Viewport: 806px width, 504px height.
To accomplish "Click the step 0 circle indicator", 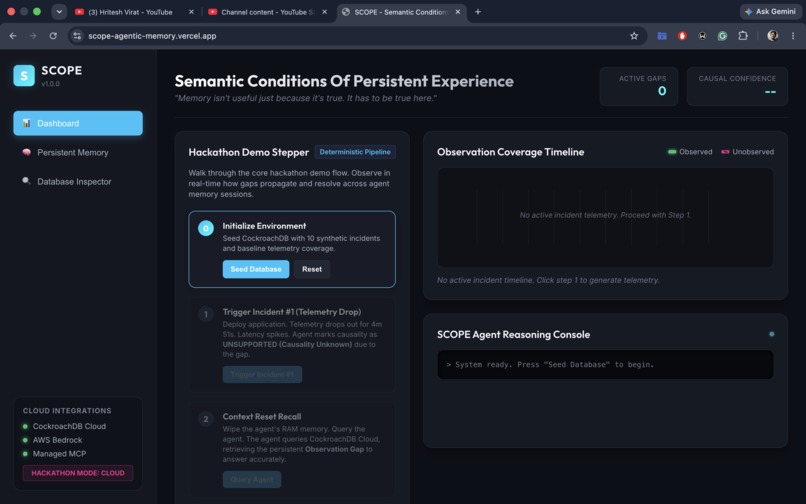I will click(206, 228).
